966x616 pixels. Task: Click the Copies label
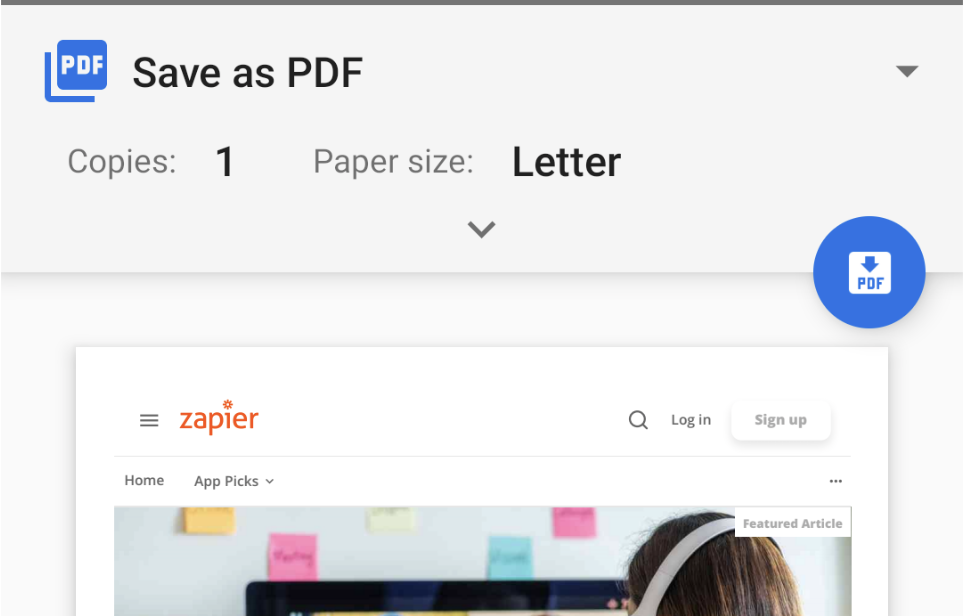point(122,162)
